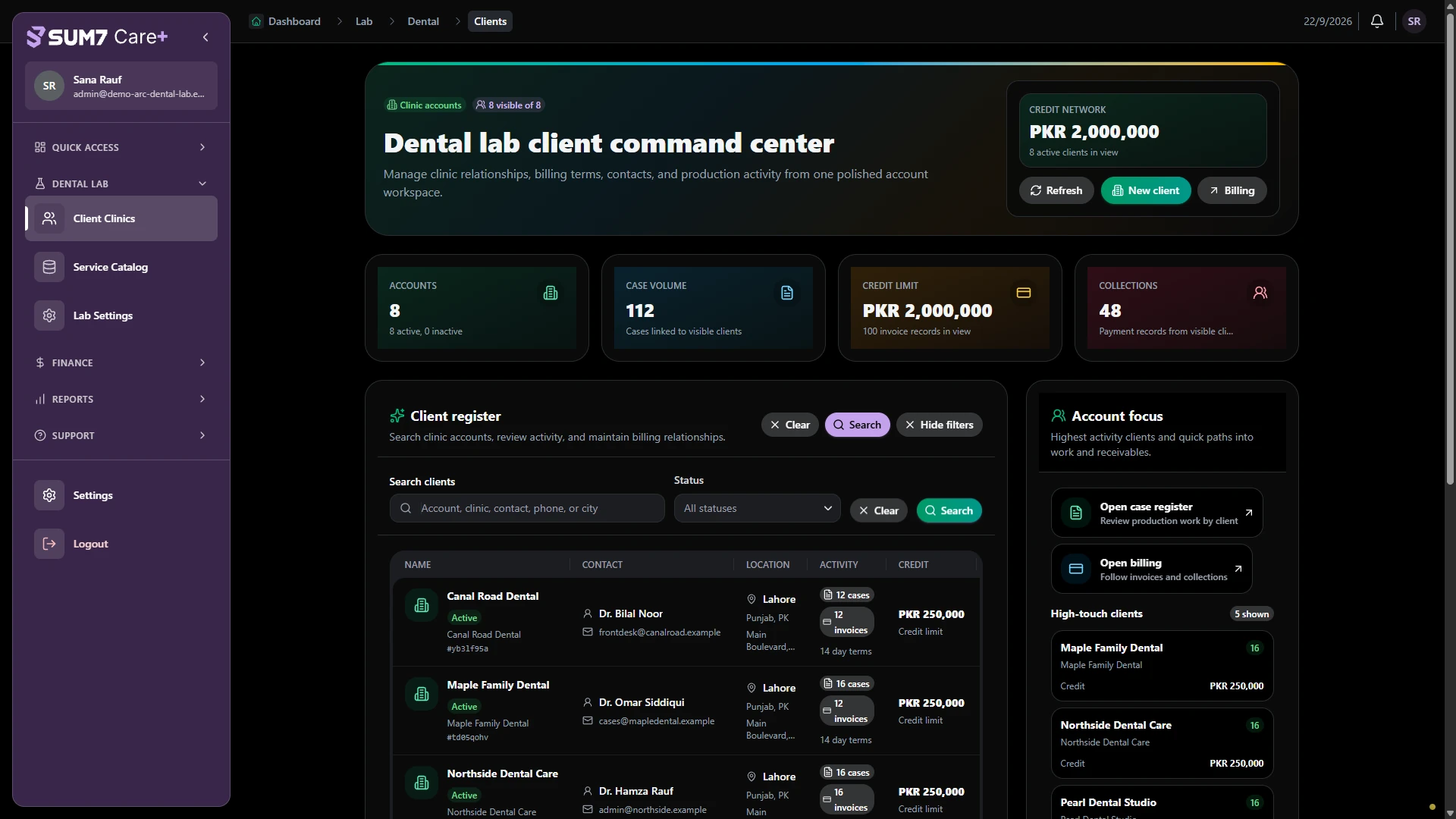Image resolution: width=1456 pixels, height=819 pixels.
Task: Click the Clinic accounts tag
Action: point(424,105)
